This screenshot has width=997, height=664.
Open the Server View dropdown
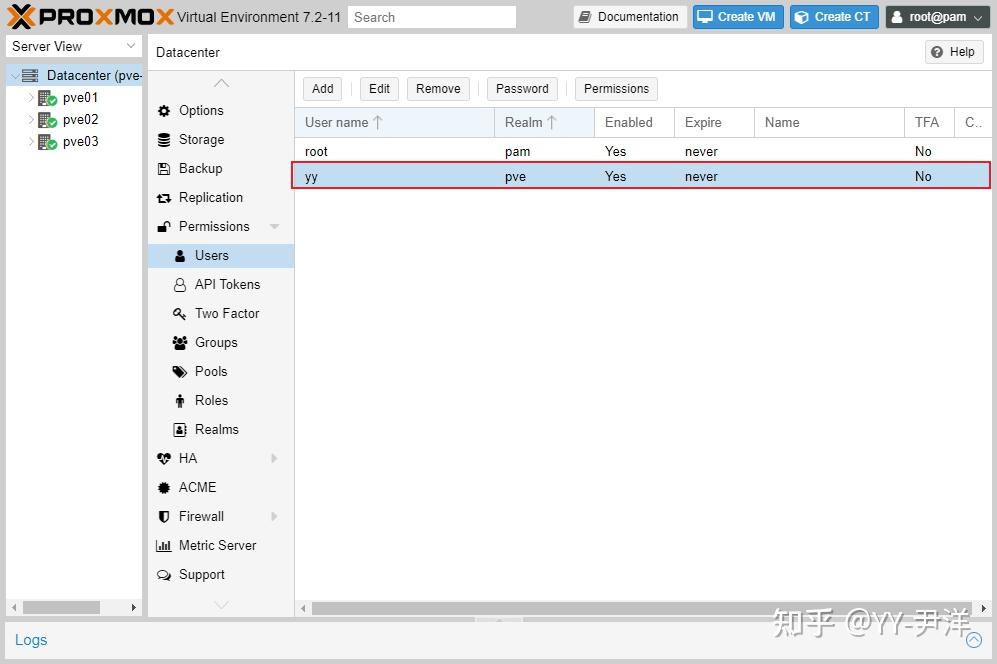(x=130, y=46)
